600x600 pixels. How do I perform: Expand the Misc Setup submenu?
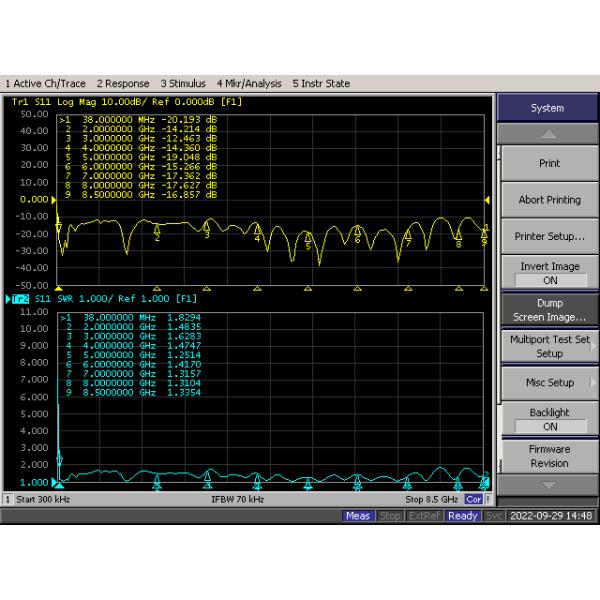(x=548, y=383)
